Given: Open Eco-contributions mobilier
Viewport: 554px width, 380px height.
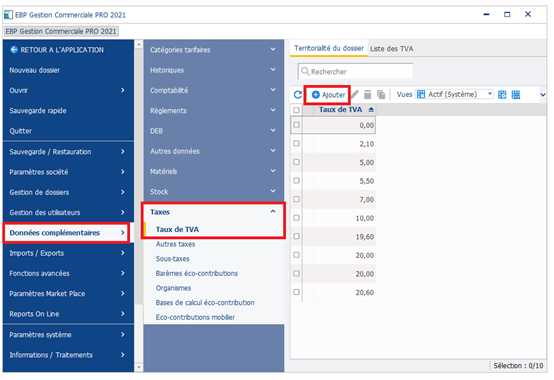Looking at the screenshot, I should point(195,317).
